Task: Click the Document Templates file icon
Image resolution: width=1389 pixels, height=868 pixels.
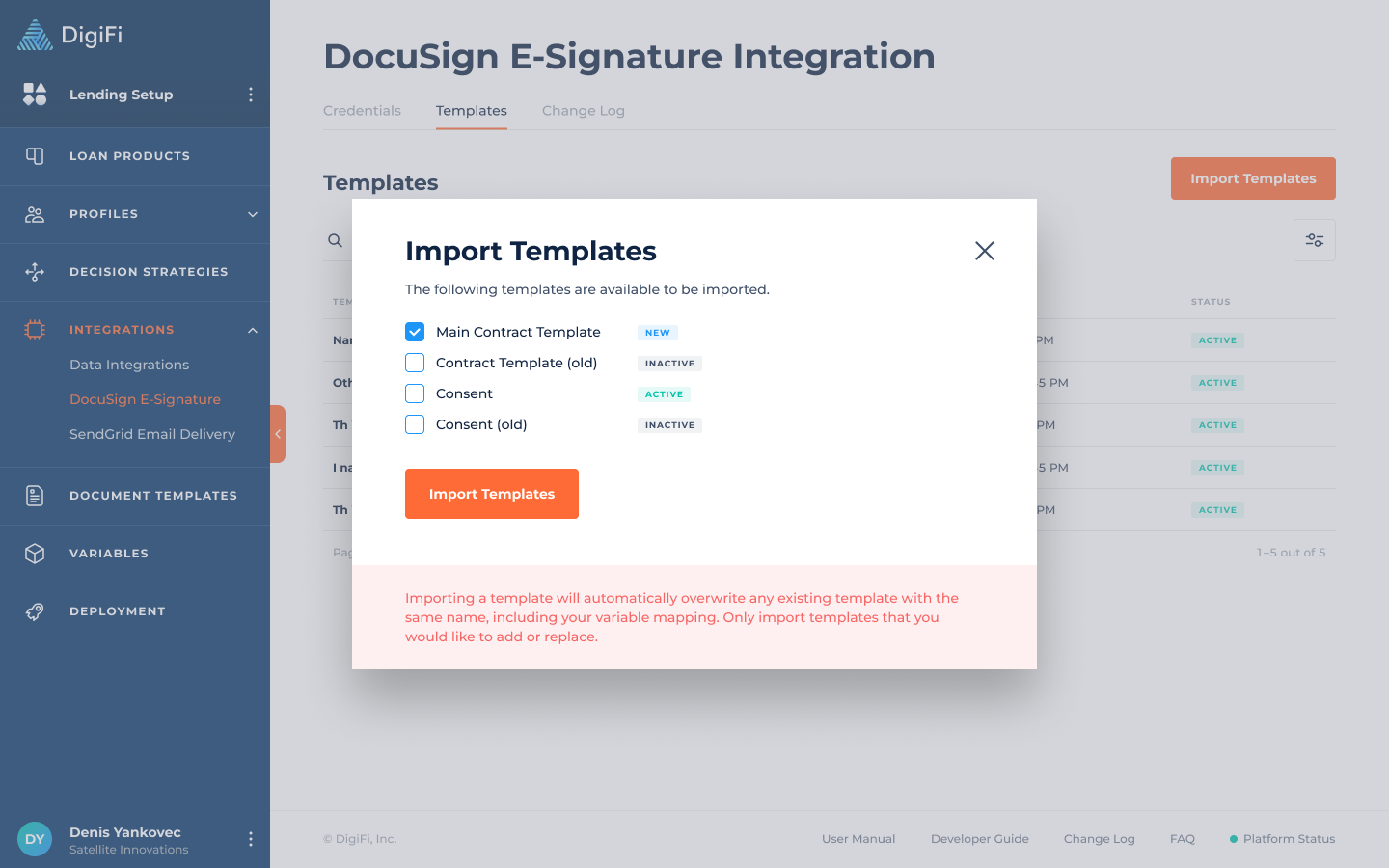Action: 35,496
